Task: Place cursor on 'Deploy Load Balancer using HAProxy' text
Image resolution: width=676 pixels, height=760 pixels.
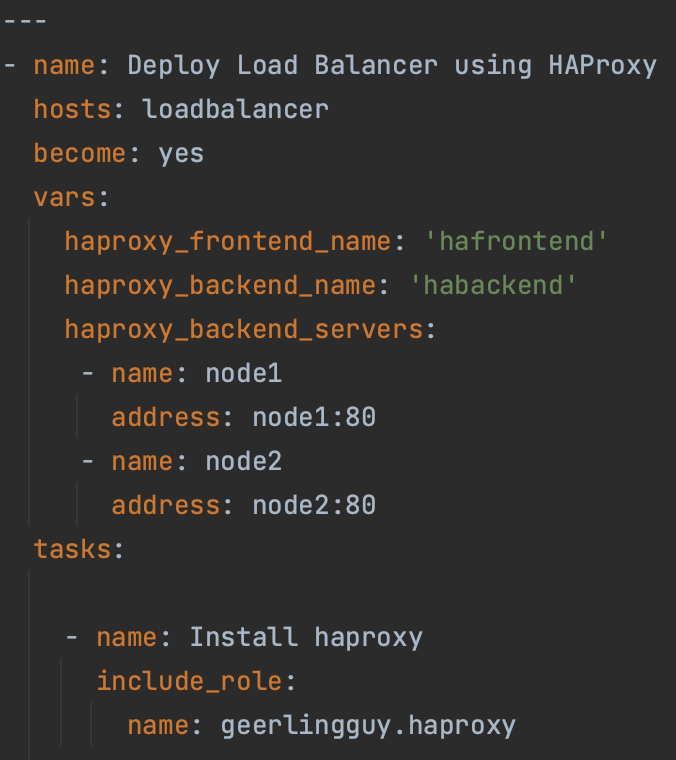Action: 392,66
